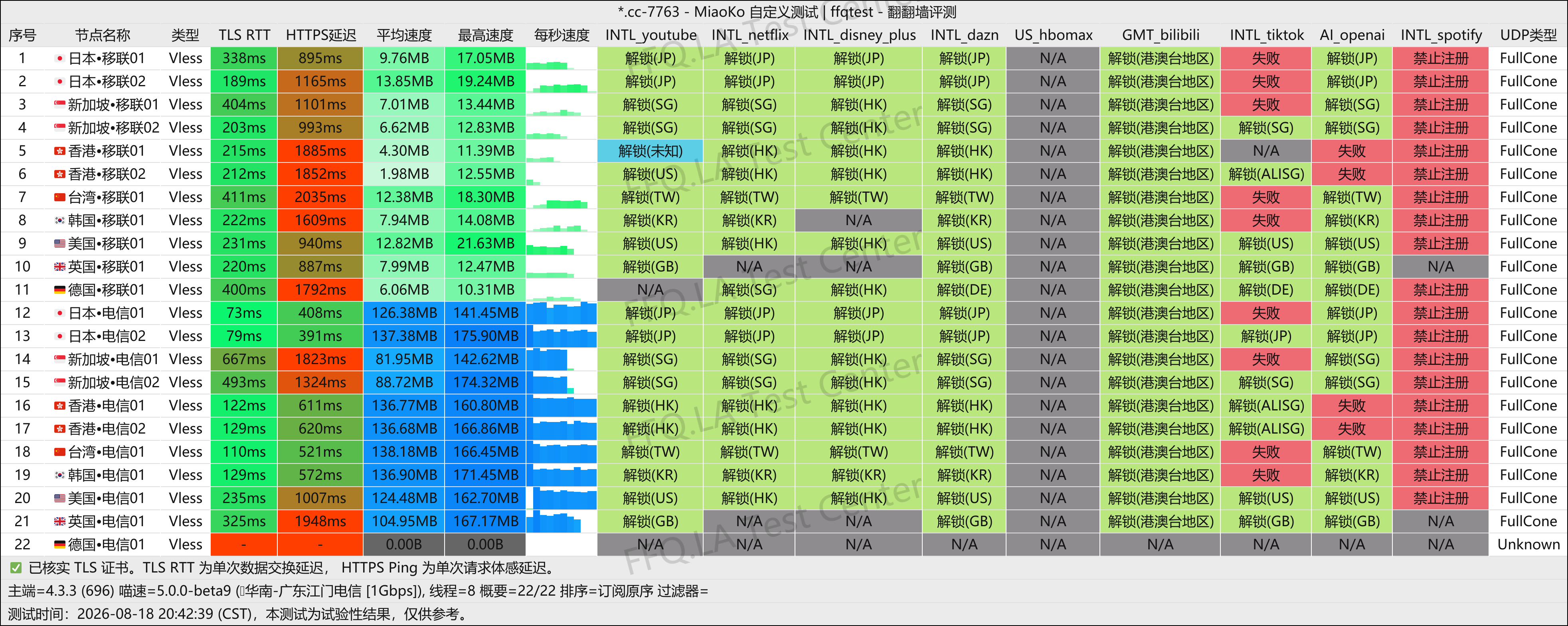Click the per-second speed graph for 日本•电信01
Image resolution: width=1568 pixels, height=626 pixels.
click(x=561, y=313)
